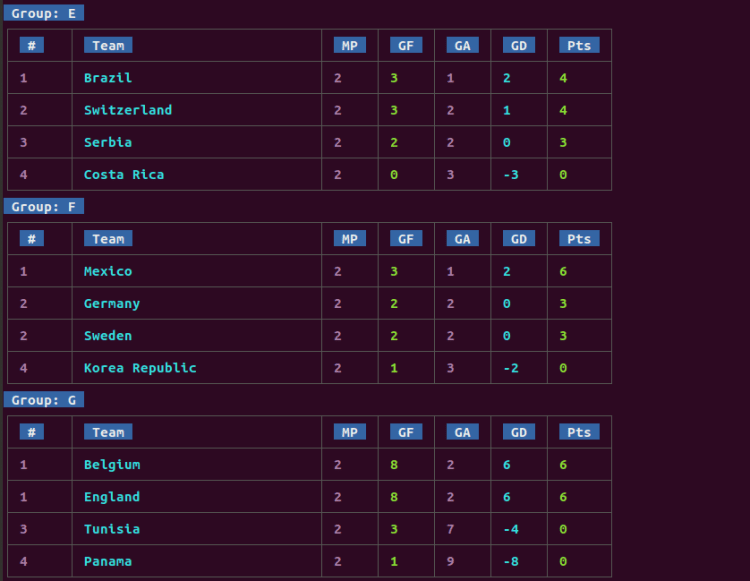Image resolution: width=750 pixels, height=581 pixels.
Task: Click the Germany team name
Action: click(112, 303)
